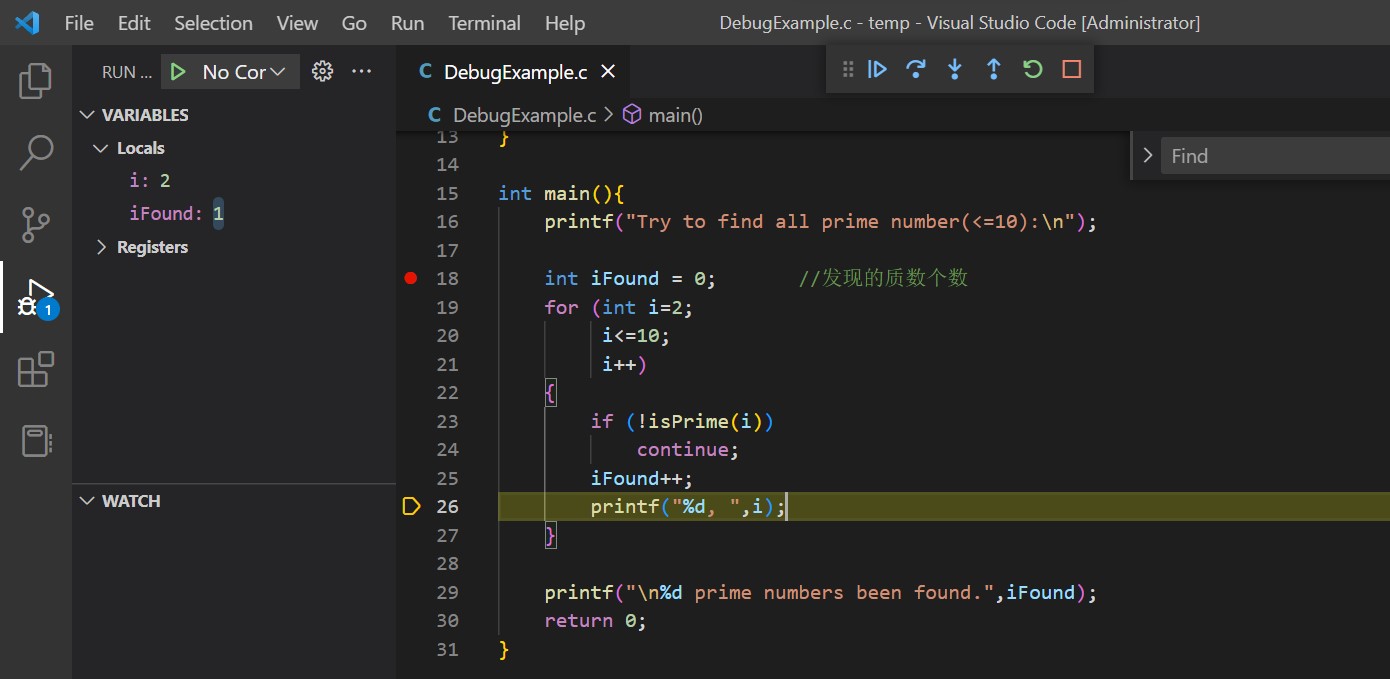Click the bottom activity bar panel icon

36,441
